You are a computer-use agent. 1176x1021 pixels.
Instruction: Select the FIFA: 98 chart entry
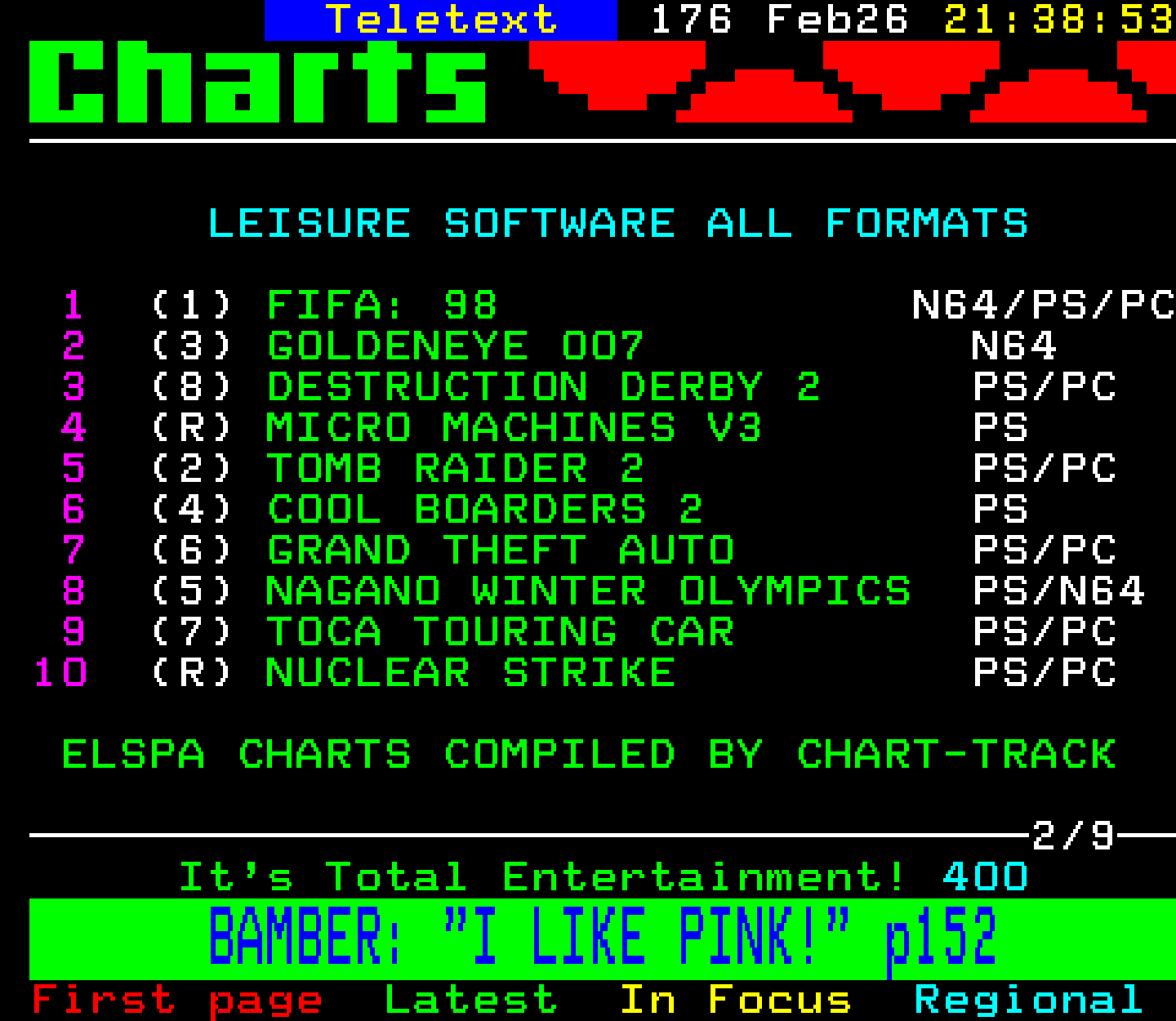click(x=382, y=305)
